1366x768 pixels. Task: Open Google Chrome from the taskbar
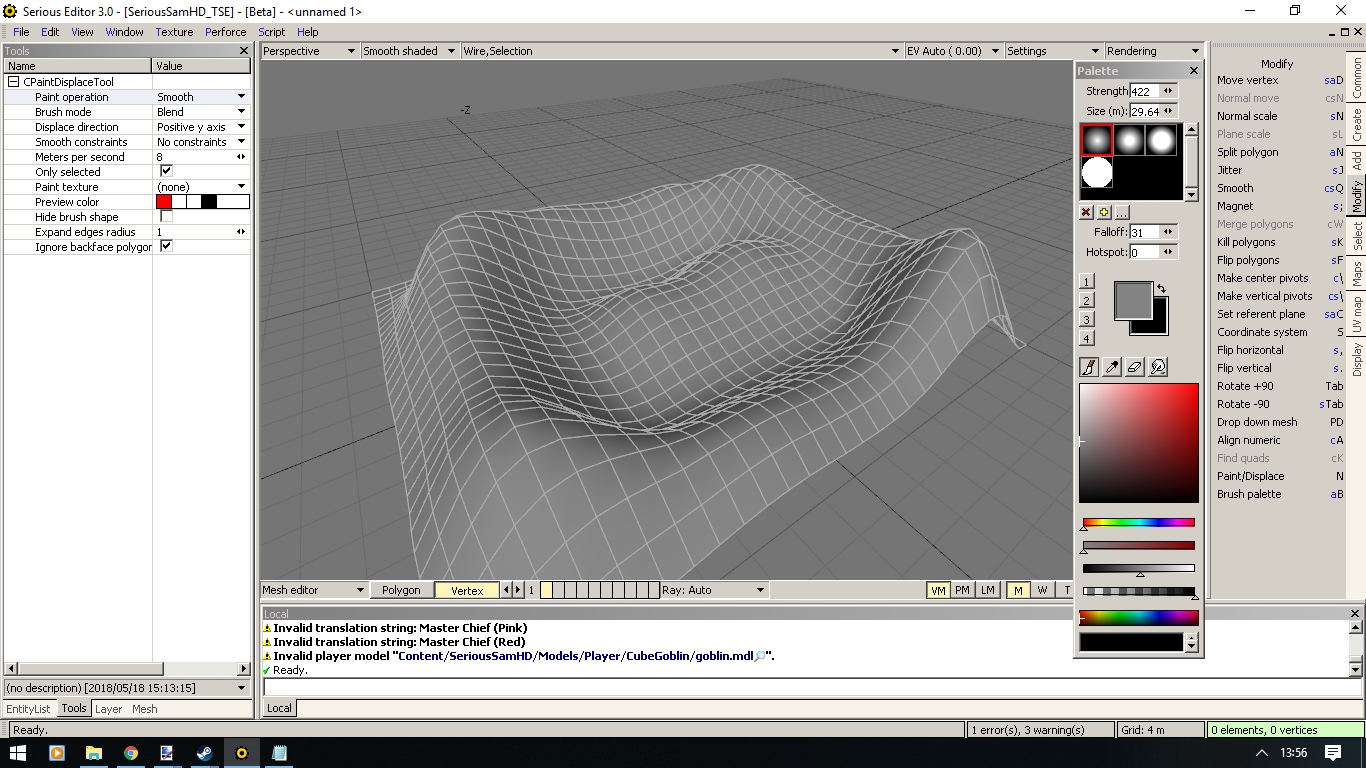coord(131,753)
